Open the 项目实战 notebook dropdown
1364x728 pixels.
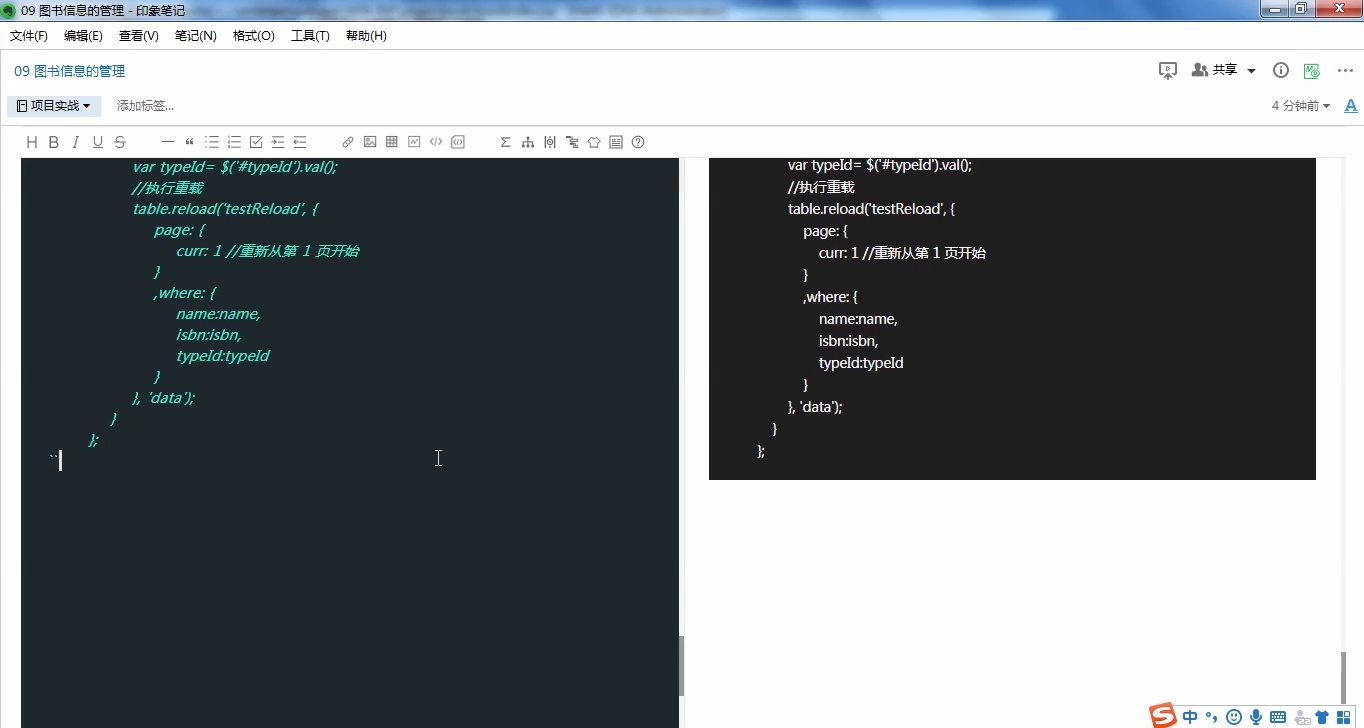coord(54,105)
